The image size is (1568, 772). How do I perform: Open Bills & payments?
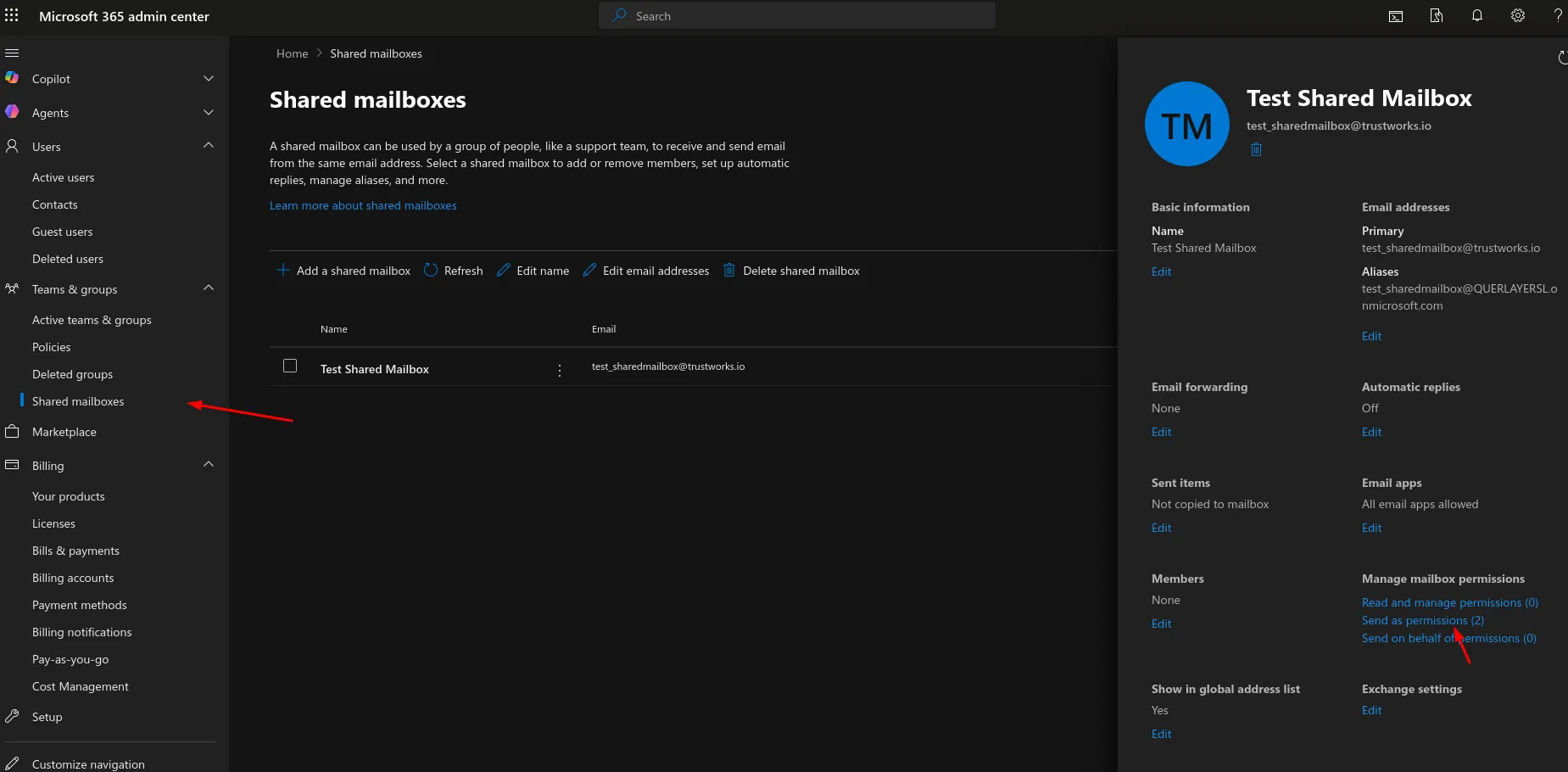75,551
